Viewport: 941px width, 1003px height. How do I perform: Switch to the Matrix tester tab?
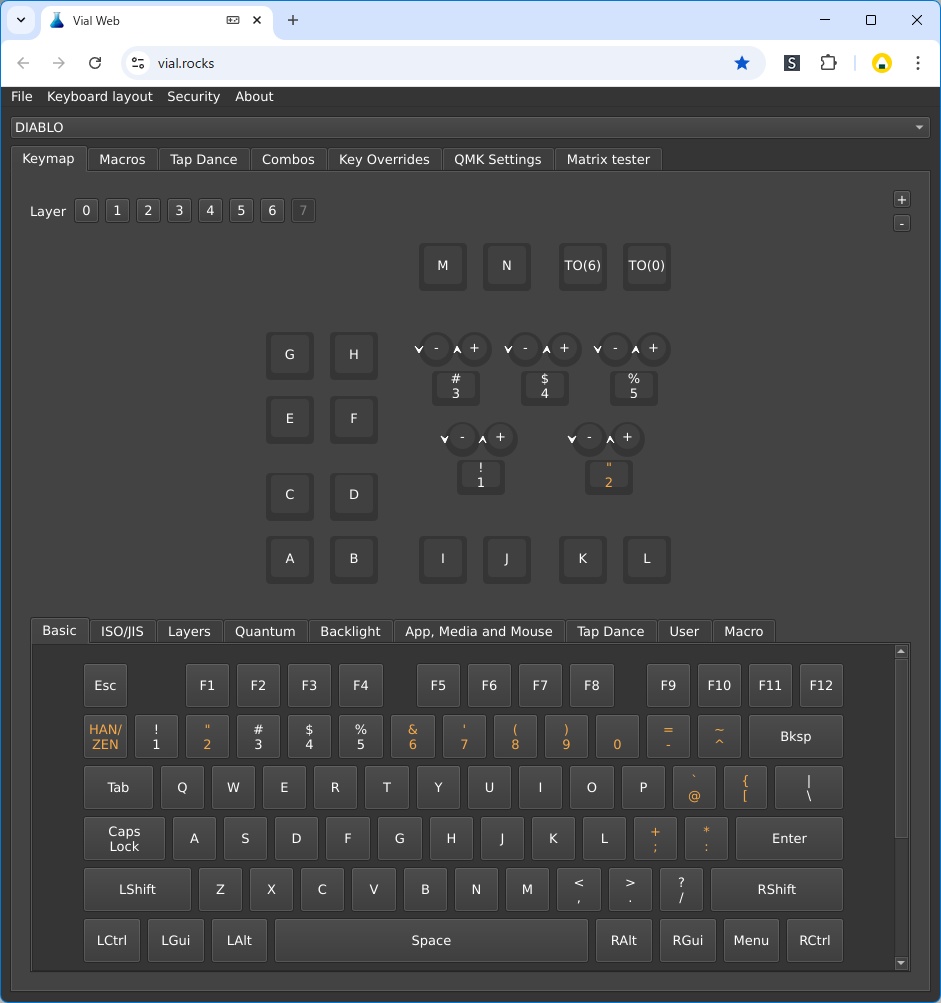(608, 159)
